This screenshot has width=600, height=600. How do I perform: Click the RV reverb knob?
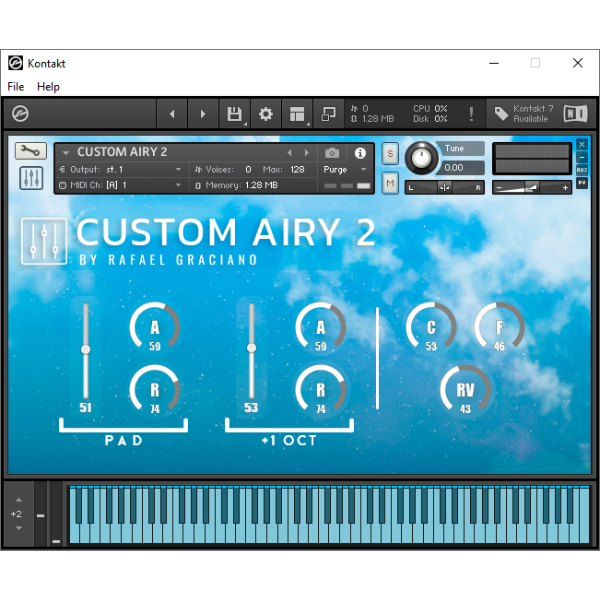tap(465, 390)
